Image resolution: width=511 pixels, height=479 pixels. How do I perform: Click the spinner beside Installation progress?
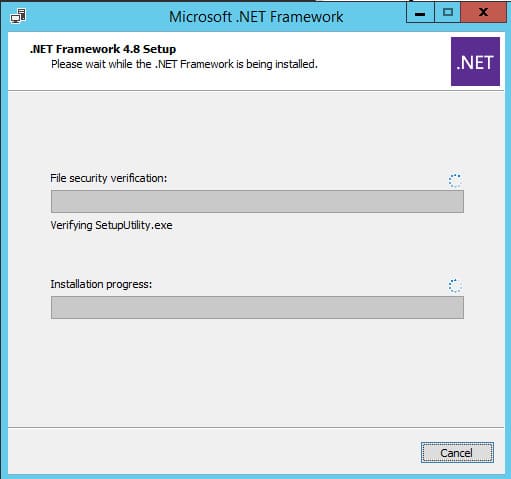(x=455, y=286)
